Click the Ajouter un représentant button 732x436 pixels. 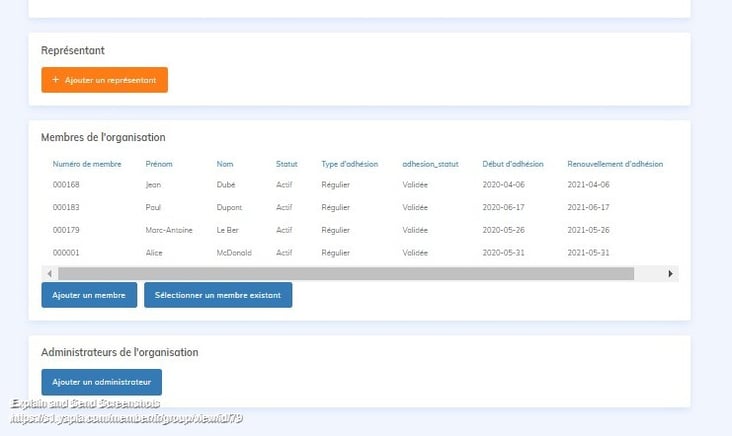pos(104,80)
